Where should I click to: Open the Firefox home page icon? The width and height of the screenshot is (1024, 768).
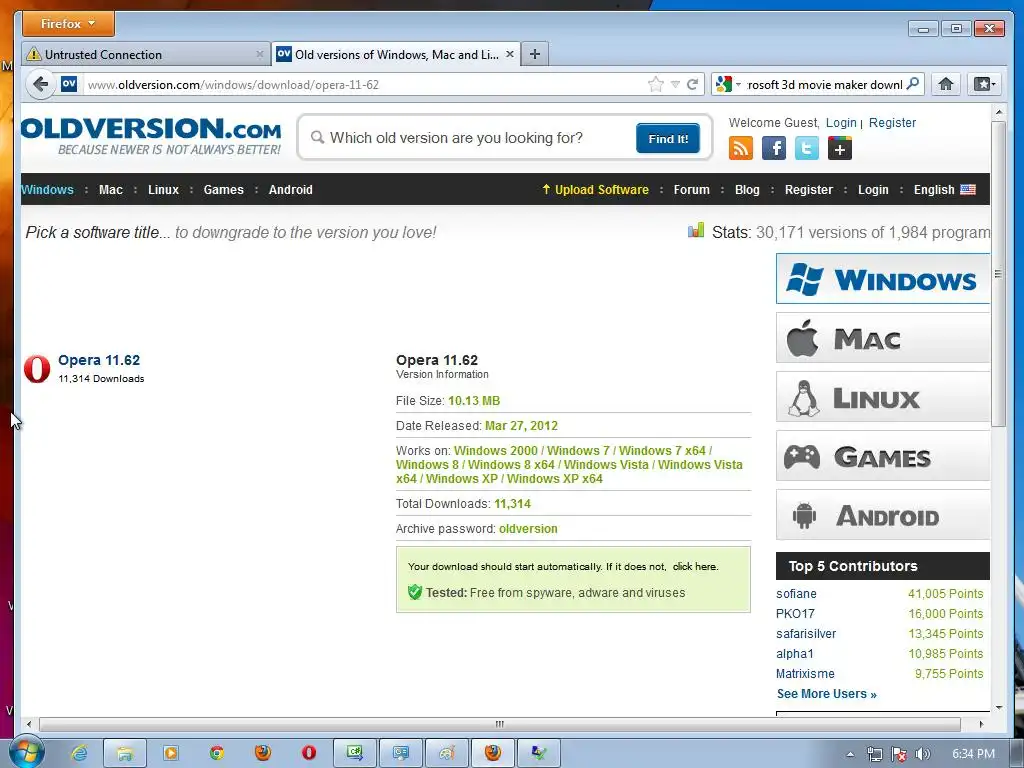(x=946, y=84)
